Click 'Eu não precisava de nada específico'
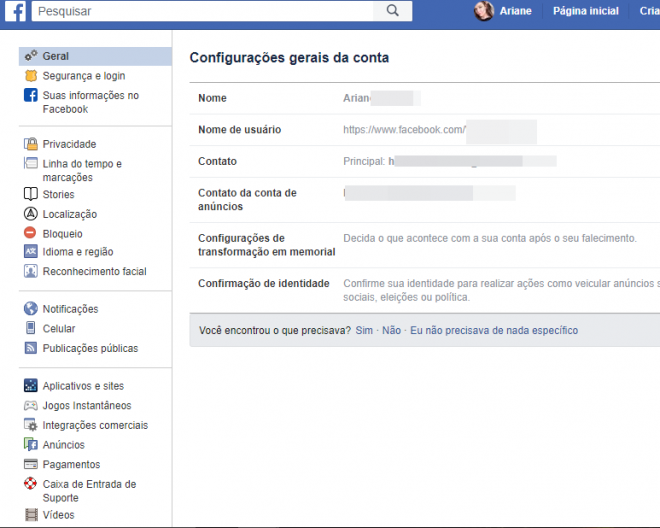This screenshot has width=660, height=528. click(494, 330)
